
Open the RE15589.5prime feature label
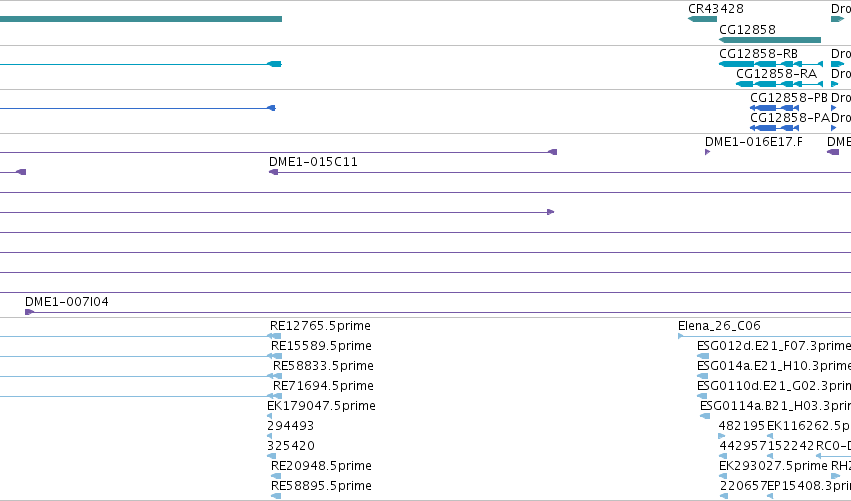coord(321,346)
